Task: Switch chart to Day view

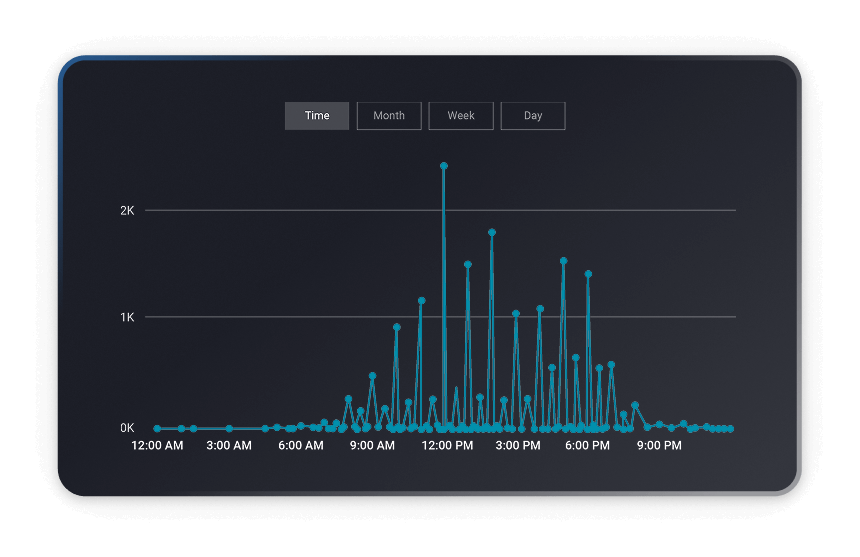Action: pyautogui.click(x=533, y=116)
